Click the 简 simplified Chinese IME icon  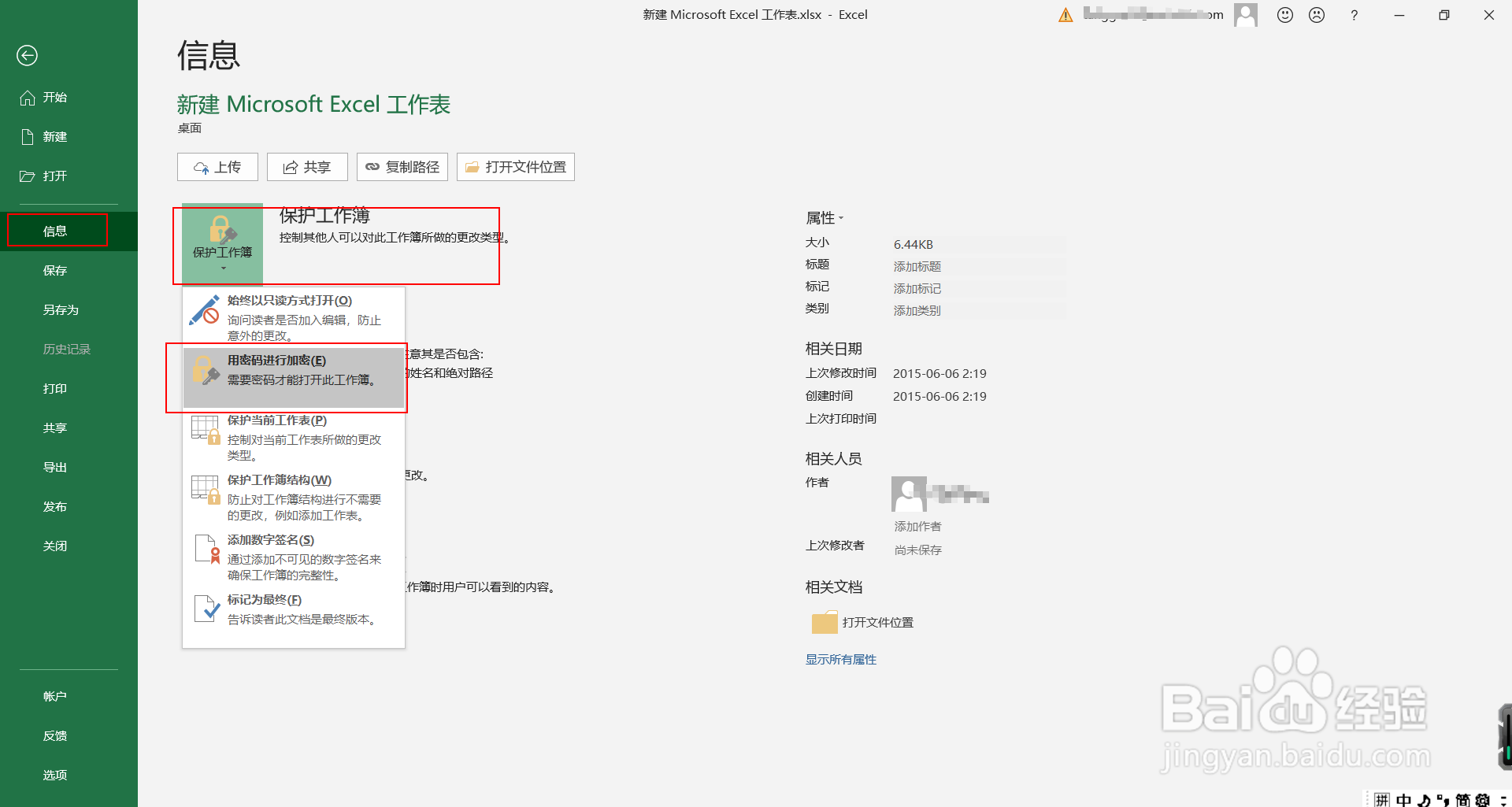[1463, 800]
